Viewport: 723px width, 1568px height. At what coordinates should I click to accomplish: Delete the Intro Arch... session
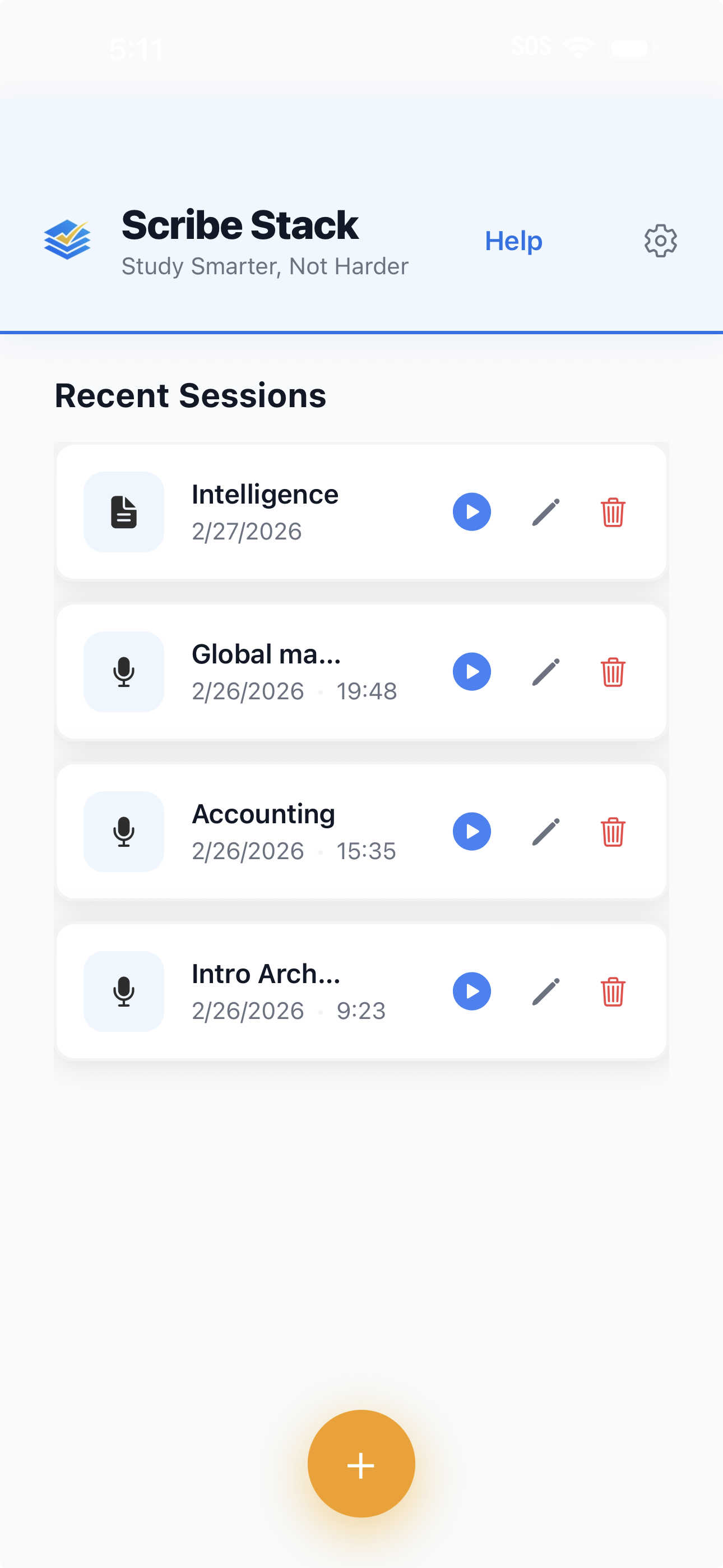click(x=613, y=991)
